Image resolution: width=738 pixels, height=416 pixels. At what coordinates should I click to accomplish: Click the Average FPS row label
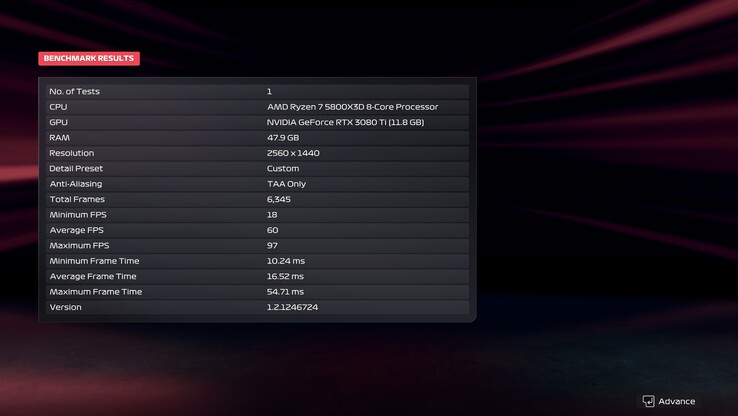pos(77,230)
